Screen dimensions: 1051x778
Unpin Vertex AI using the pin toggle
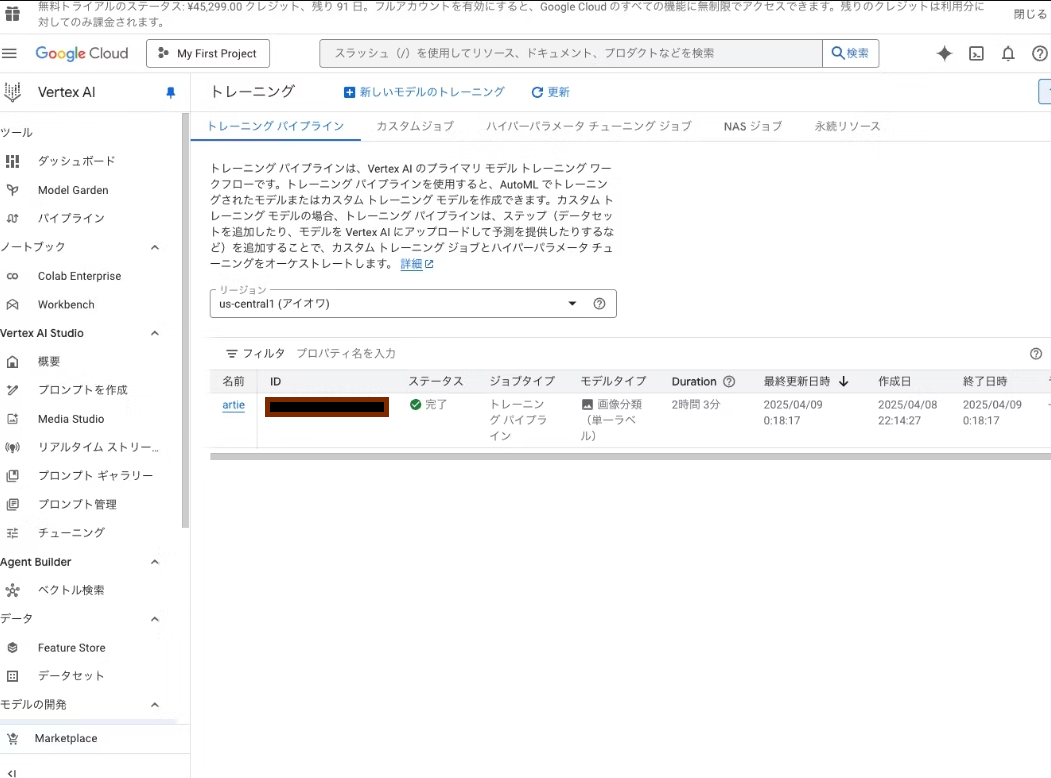(x=170, y=92)
